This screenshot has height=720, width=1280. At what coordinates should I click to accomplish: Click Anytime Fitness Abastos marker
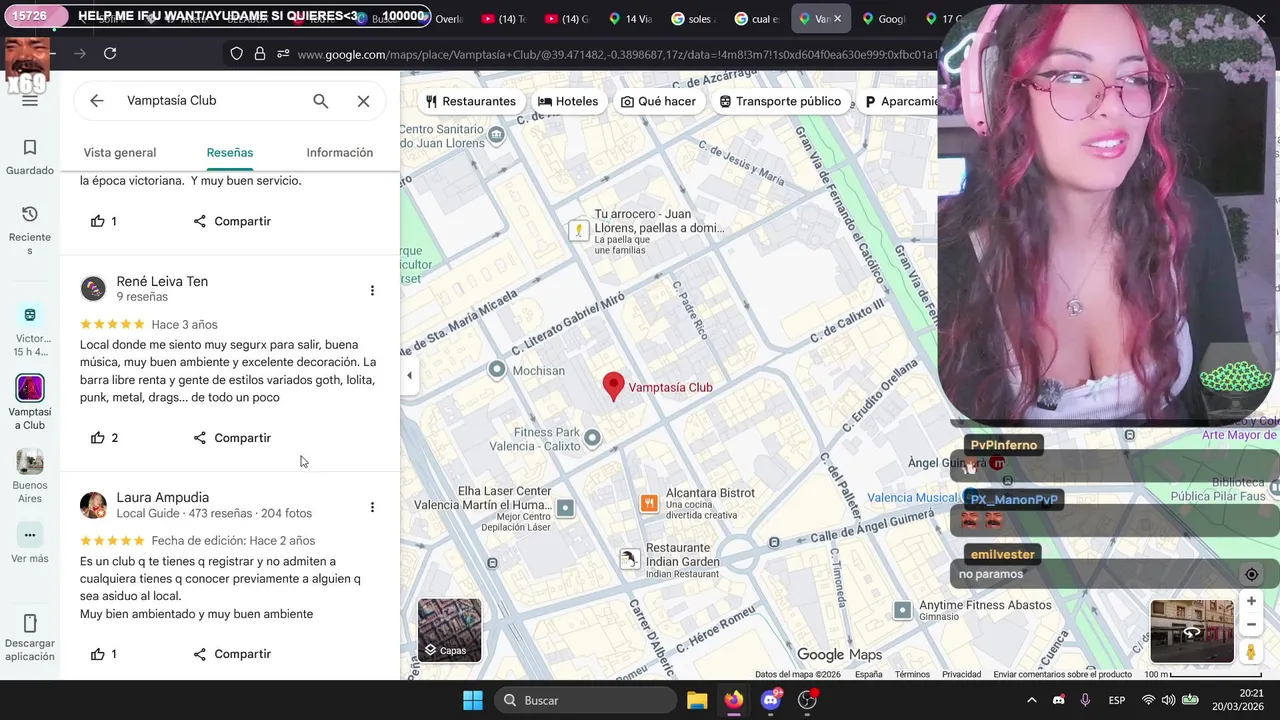[x=902, y=610]
